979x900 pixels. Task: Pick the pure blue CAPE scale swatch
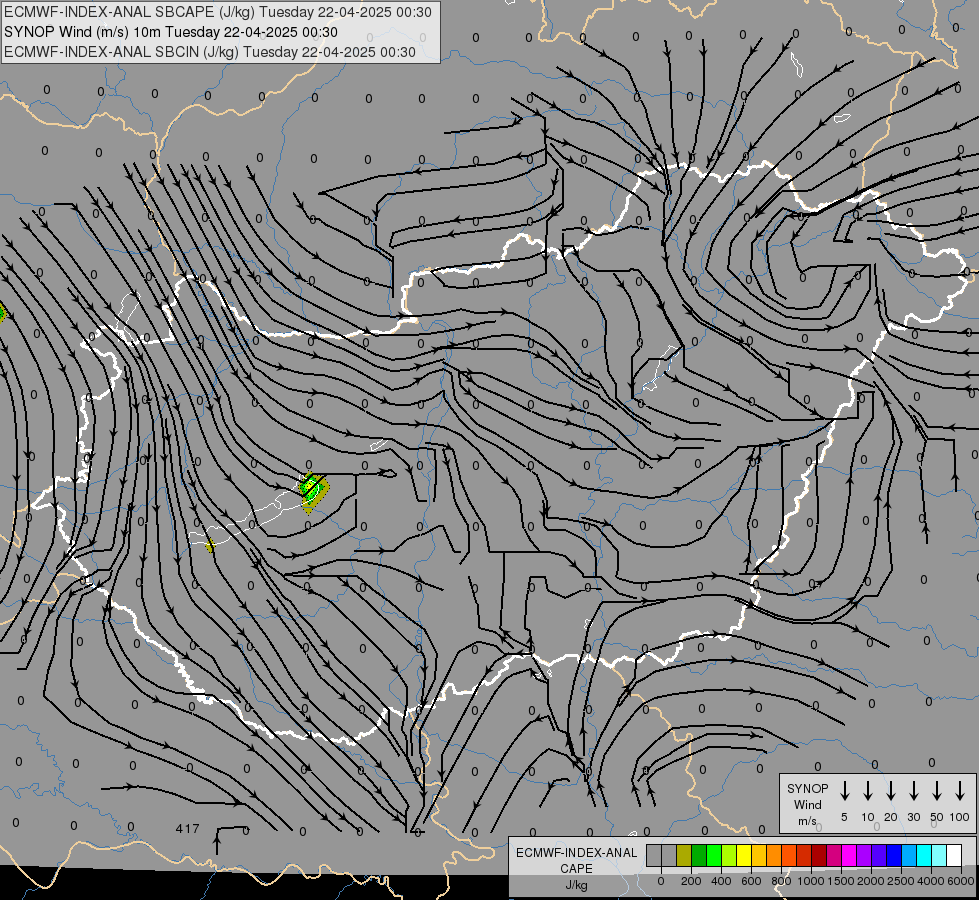click(x=895, y=856)
